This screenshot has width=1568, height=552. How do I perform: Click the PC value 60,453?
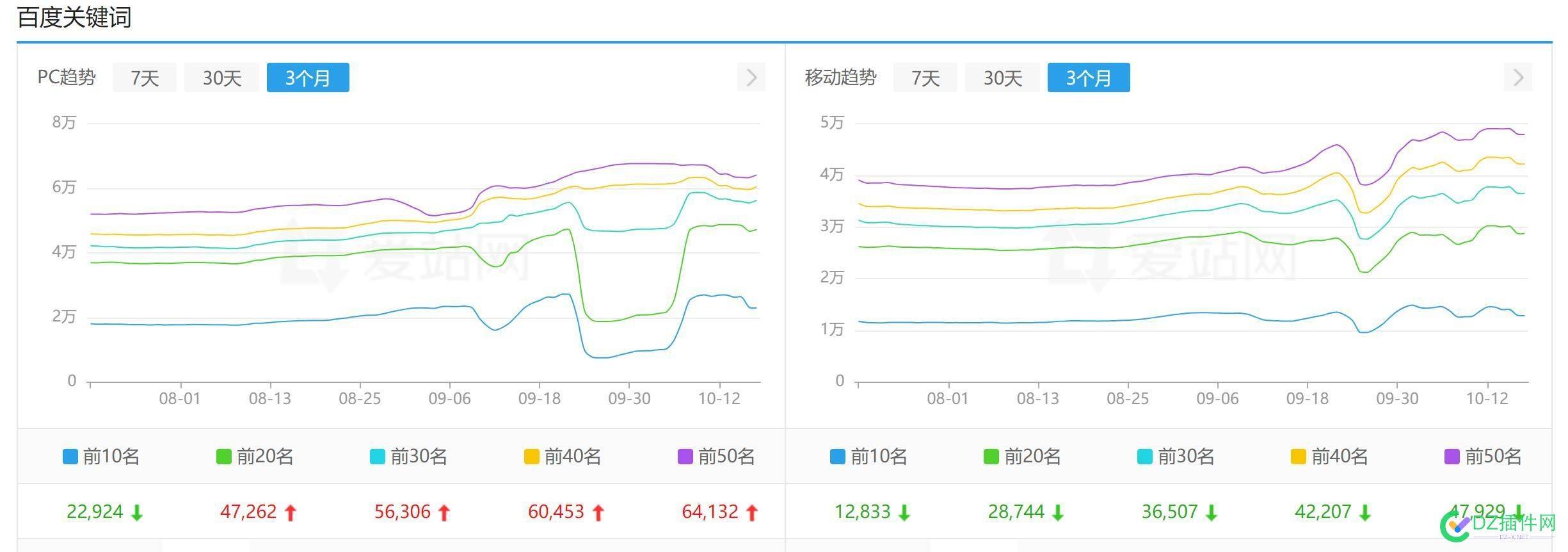[556, 512]
